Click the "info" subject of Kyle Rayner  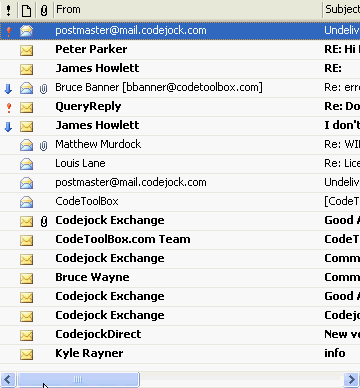coord(335,353)
